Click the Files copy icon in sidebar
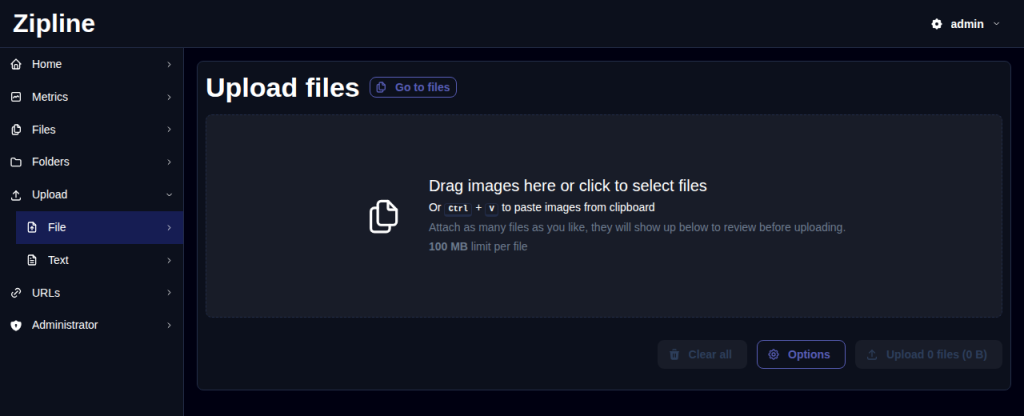This screenshot has width=1024, height=416. point(16,130)
